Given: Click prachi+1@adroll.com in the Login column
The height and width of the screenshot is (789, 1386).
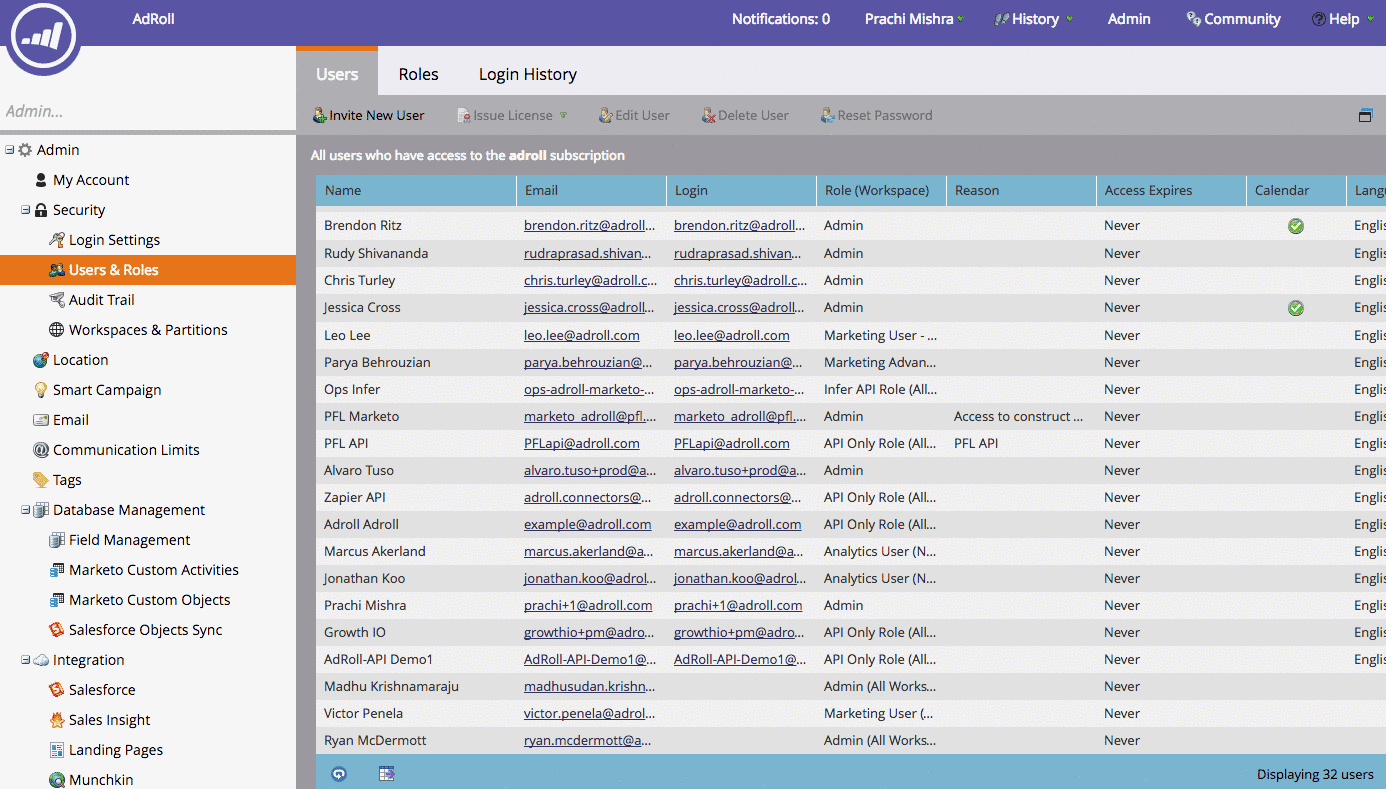Looking at the screenshot, I should coord(738,605).
